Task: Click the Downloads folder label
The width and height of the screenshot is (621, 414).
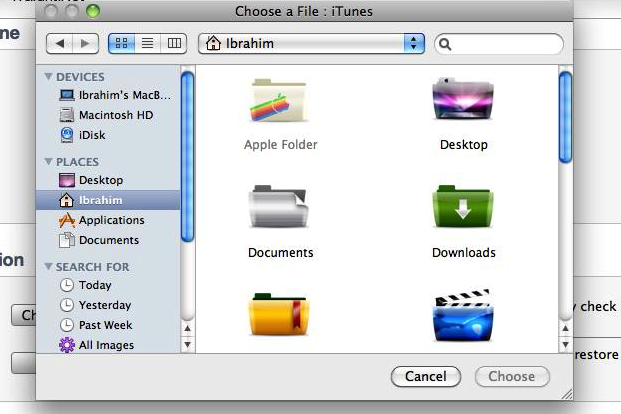Action: [x=464, y=253]
